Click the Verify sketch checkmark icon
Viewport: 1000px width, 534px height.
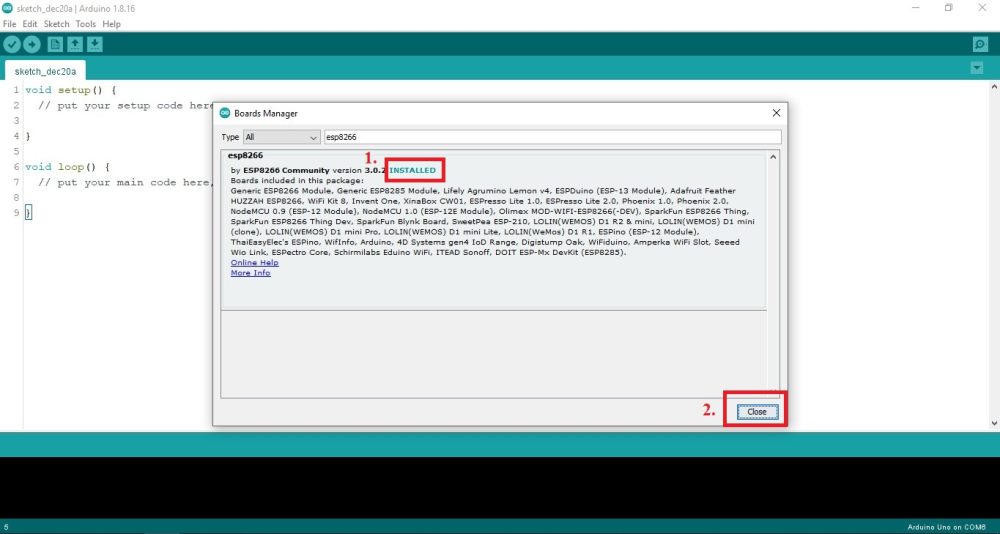(12, 44)
